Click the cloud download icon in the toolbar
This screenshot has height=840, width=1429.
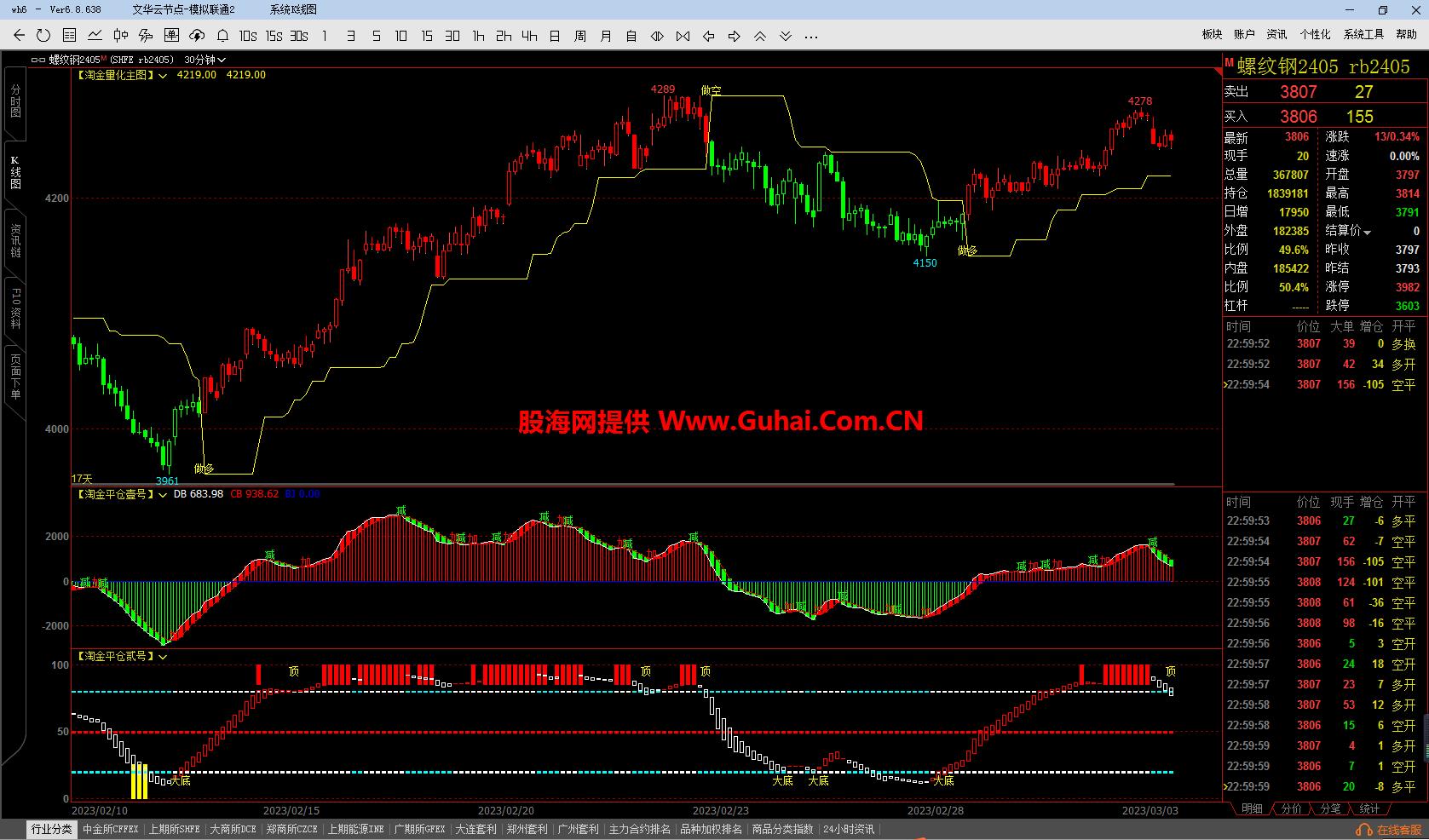(x=195, y=36)
